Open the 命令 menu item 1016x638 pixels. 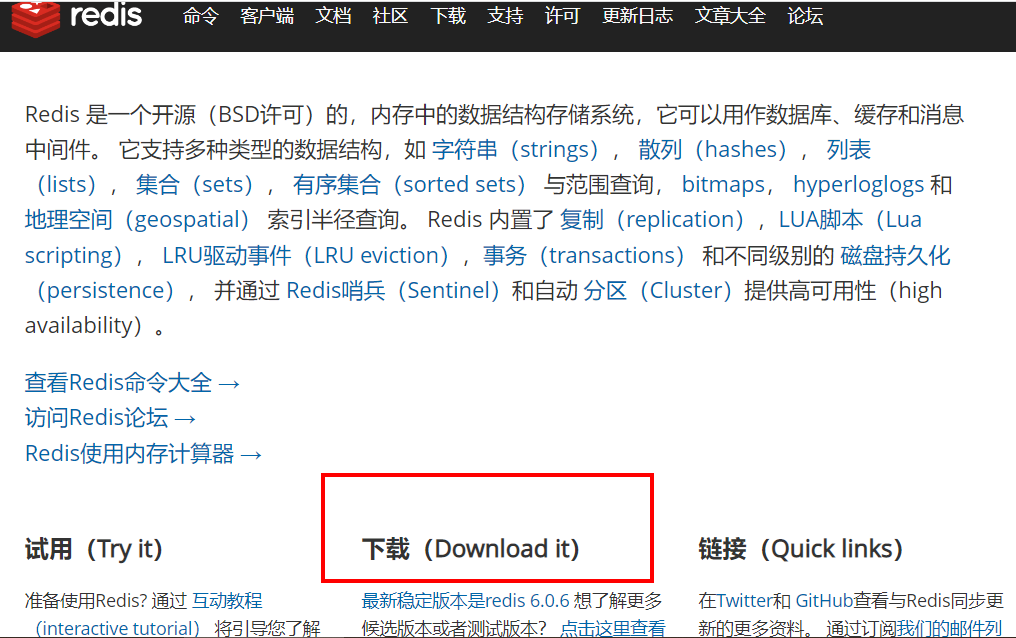[x=200, y=16]
